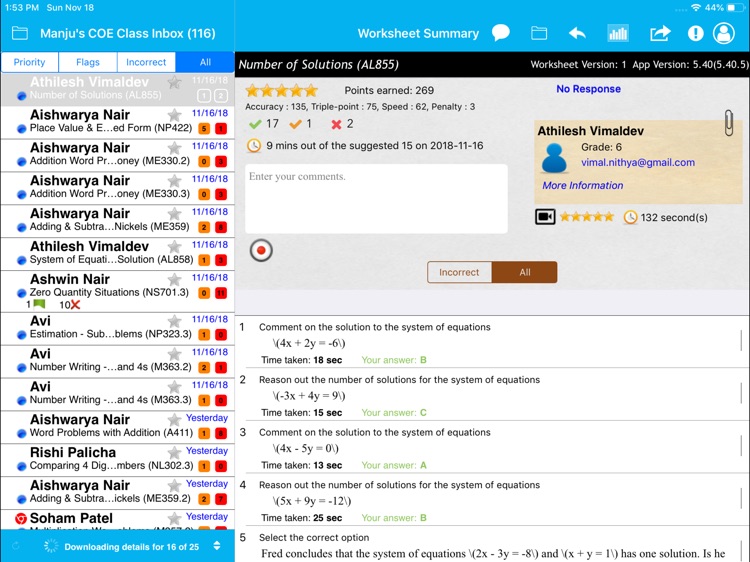Star the Soham Patel inbox row

tap(175, 518)
